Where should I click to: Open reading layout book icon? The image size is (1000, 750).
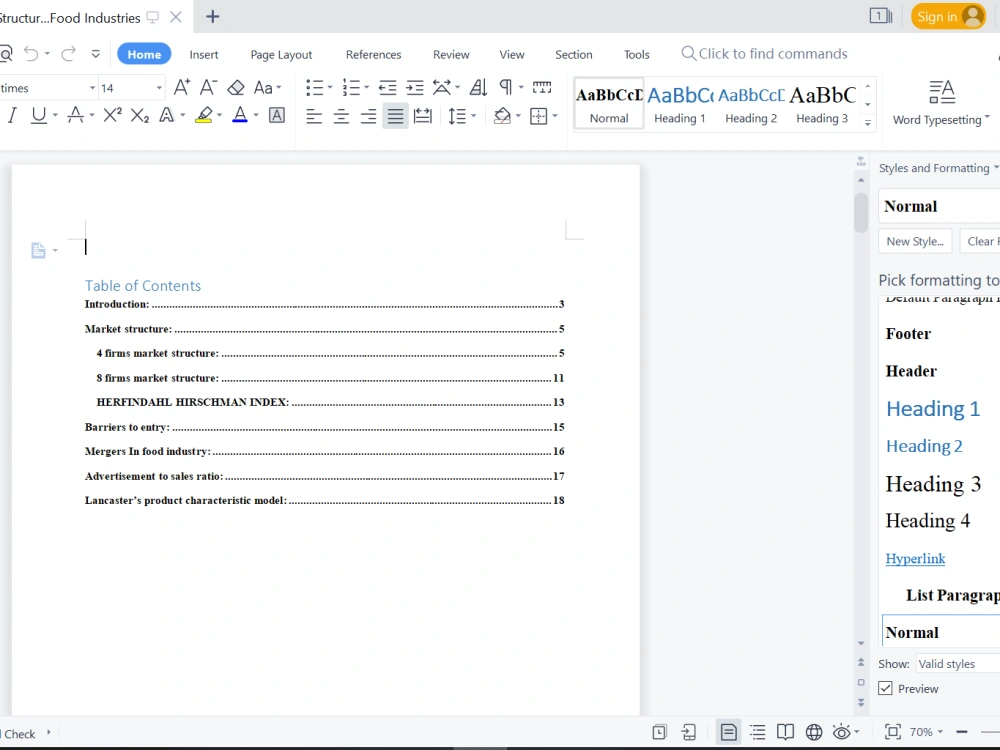click(x=786, y=732)
